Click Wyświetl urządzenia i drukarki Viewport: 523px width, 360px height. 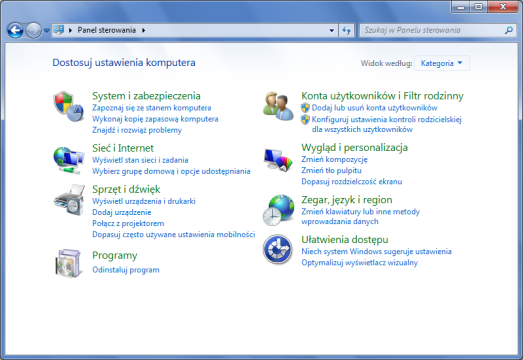144,201
